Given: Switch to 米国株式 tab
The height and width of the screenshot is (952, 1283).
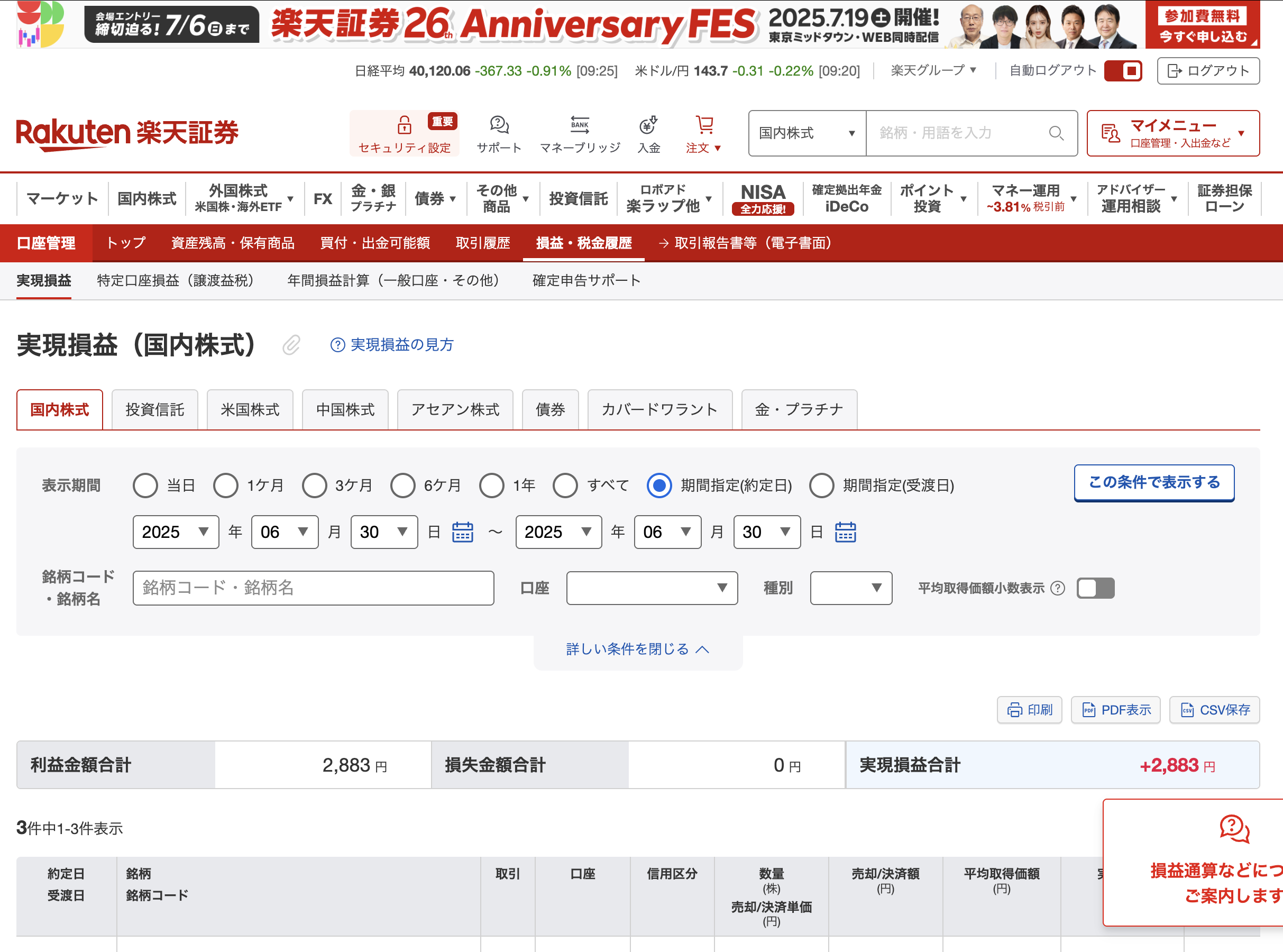Looking at the screenshot, I should pos(250,410).
